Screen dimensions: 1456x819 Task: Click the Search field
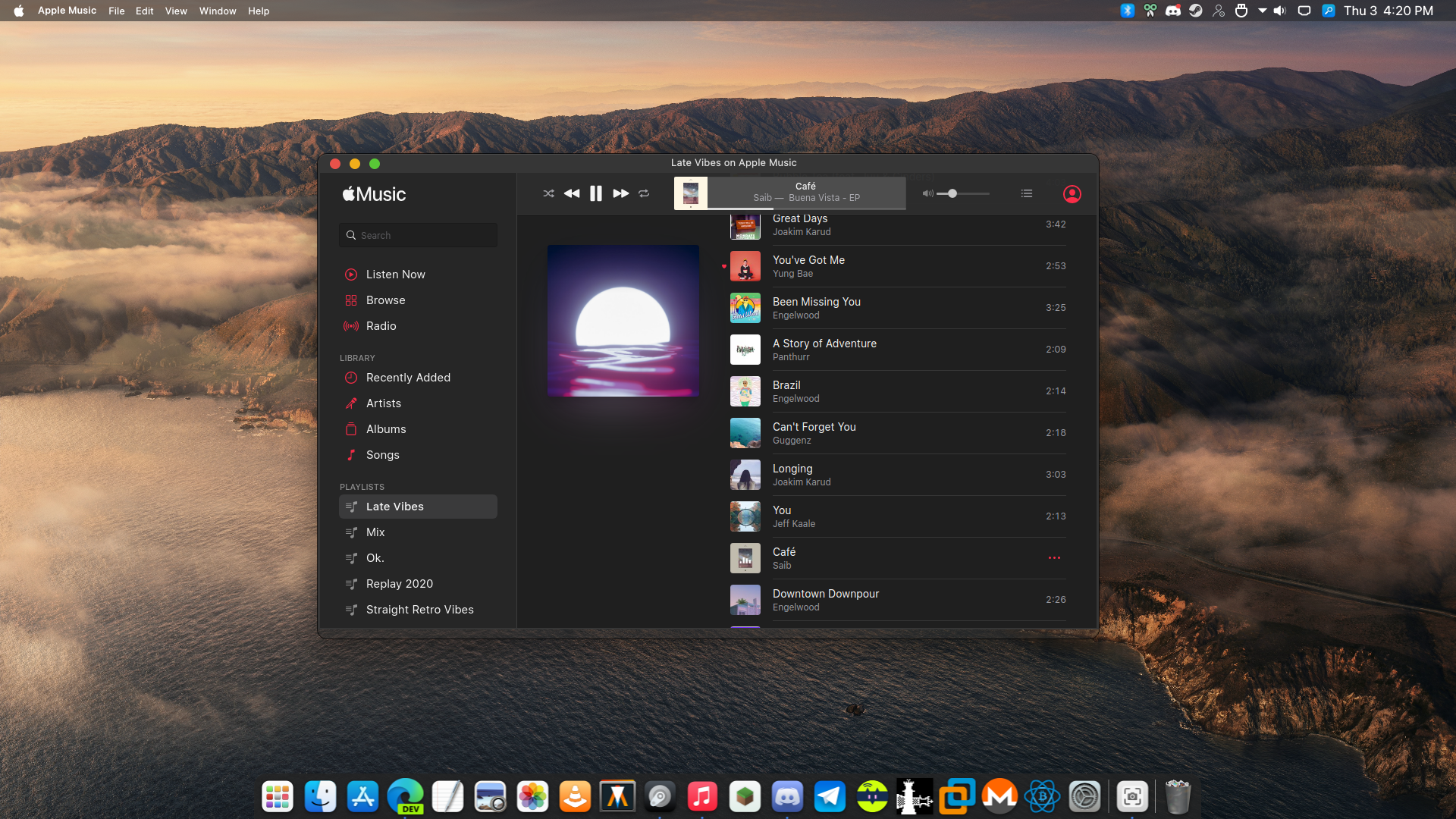click(x=418, y=235)
